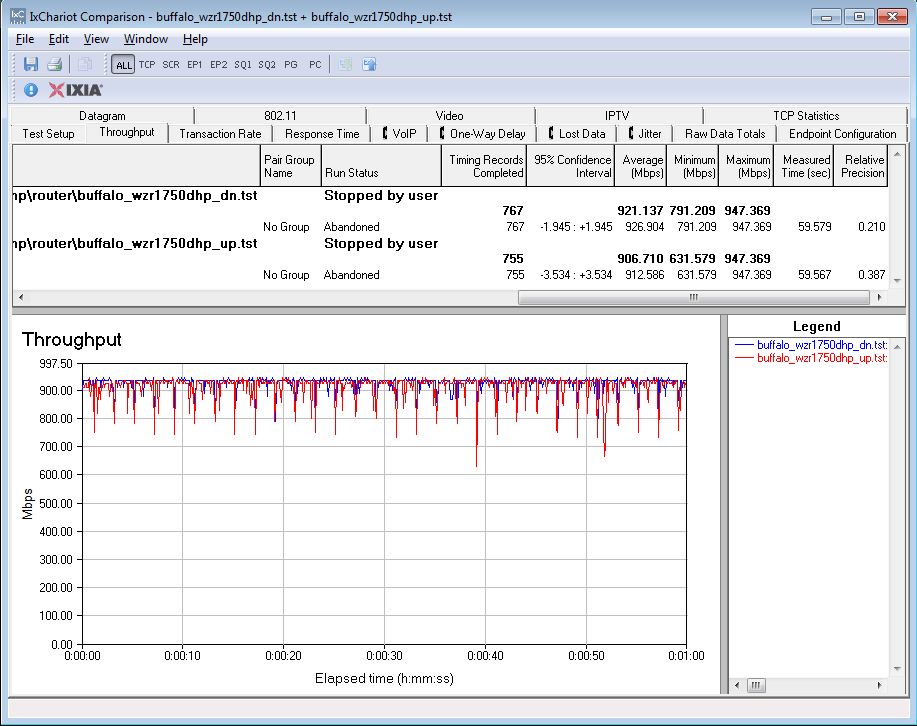Open the Jitter tab
The image size is (917, 726).
644,134
